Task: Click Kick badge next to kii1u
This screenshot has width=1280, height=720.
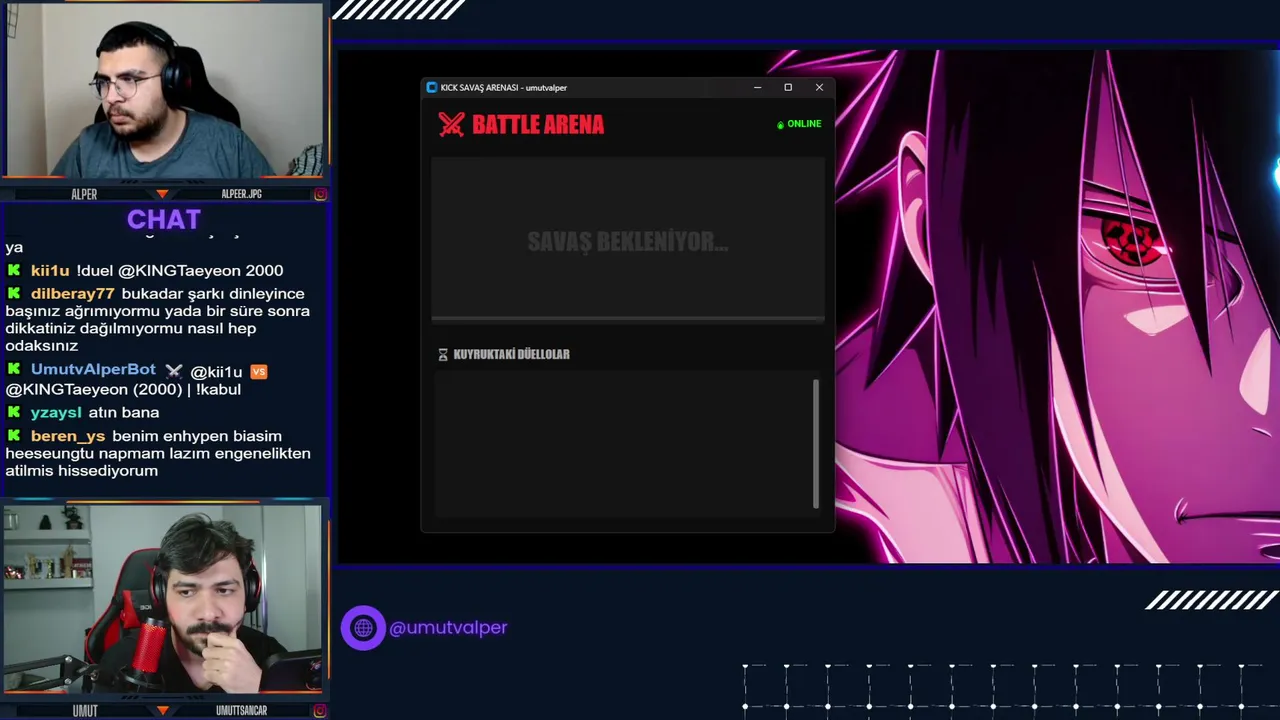Action: tap(14, 270)
